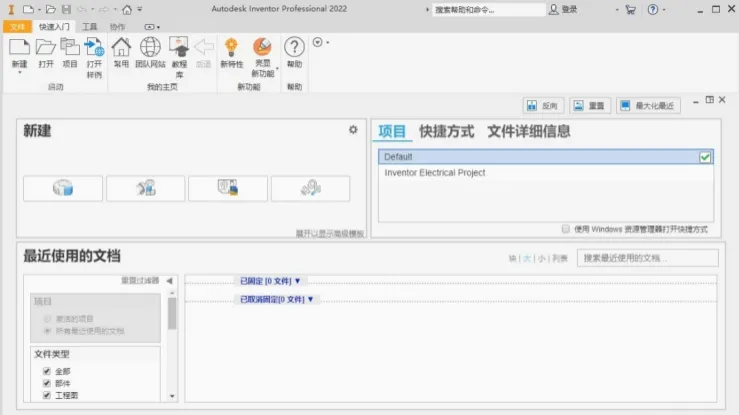The image size is (739, 415).
Task: Open the ribbon display options dropdown beside 协作
Action: [x=152, y=27]
